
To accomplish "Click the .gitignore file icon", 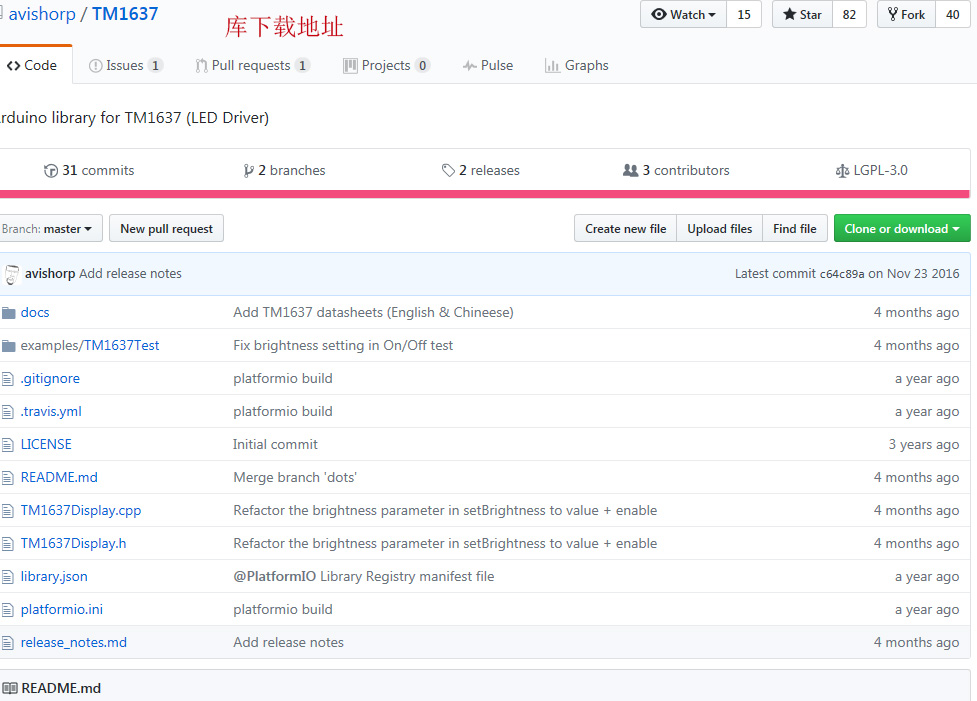I will coord(7,379).
